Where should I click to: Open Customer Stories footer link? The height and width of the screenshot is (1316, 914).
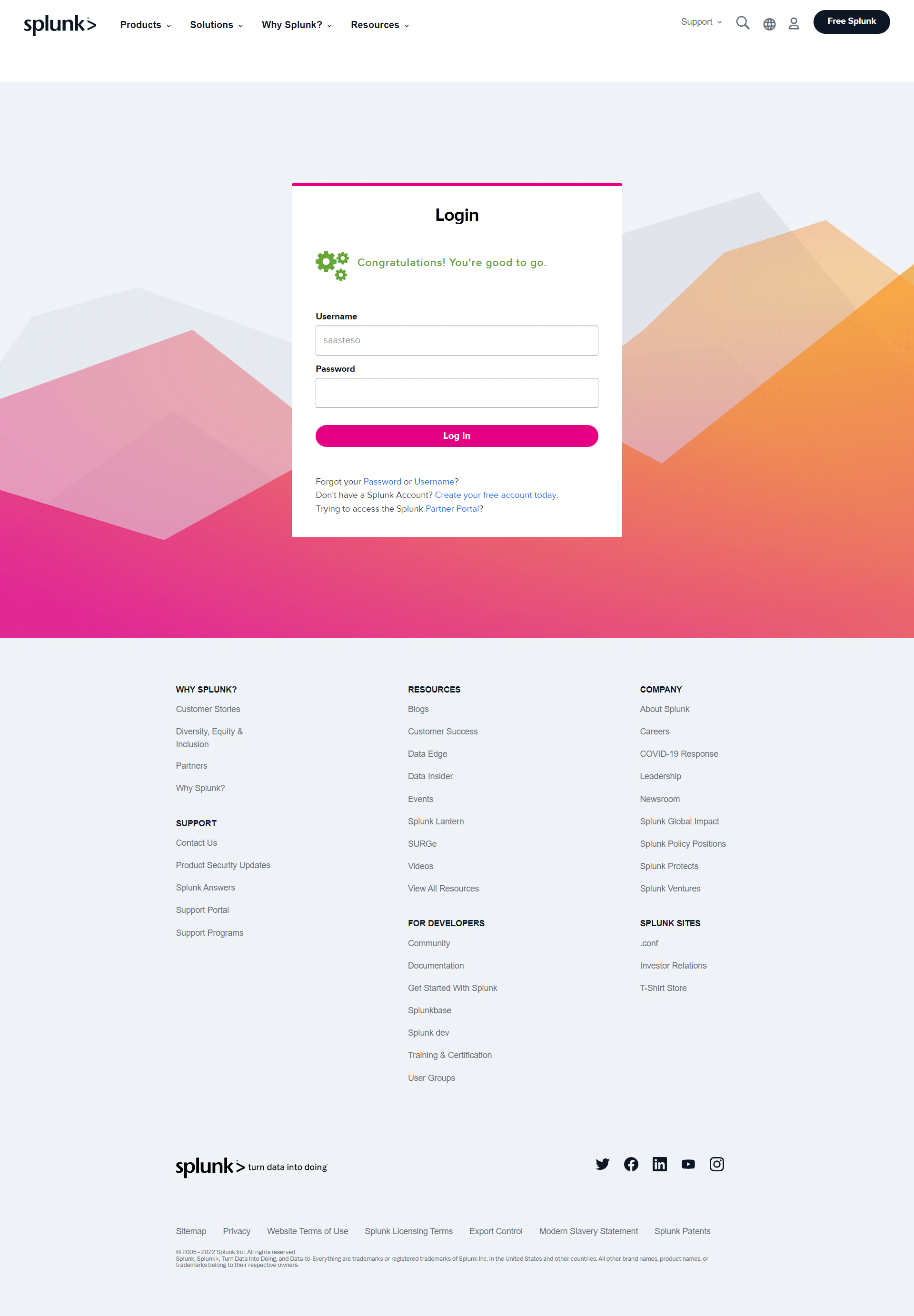[x=208, y=709]
